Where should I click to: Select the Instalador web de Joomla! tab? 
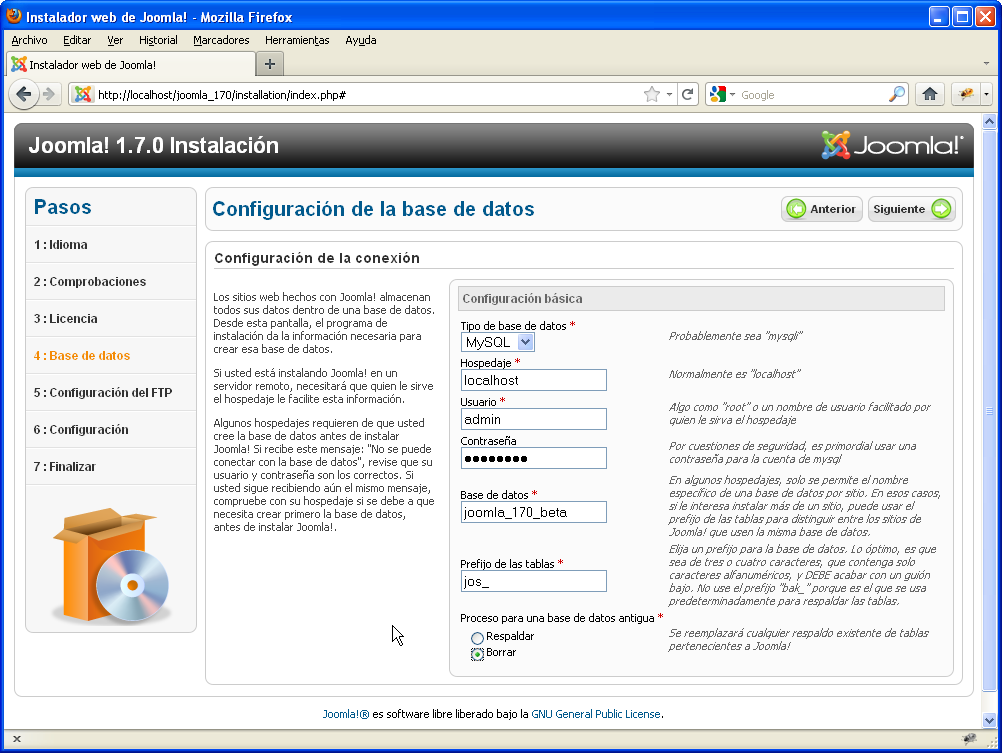[130, 65]
